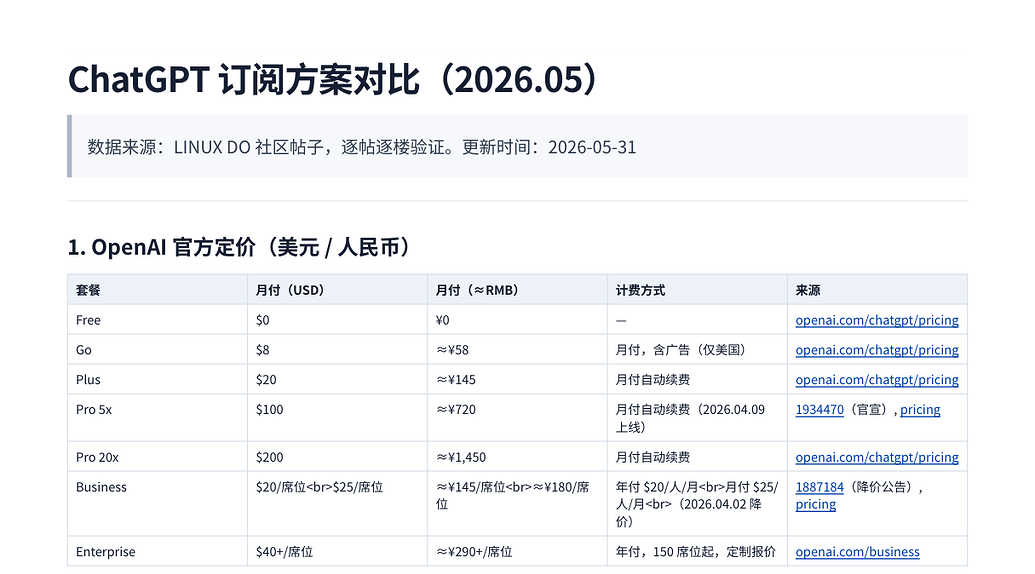Click the 套餐 column header
The height and width of the screenshot is (574, 1035).
(157, 290)
